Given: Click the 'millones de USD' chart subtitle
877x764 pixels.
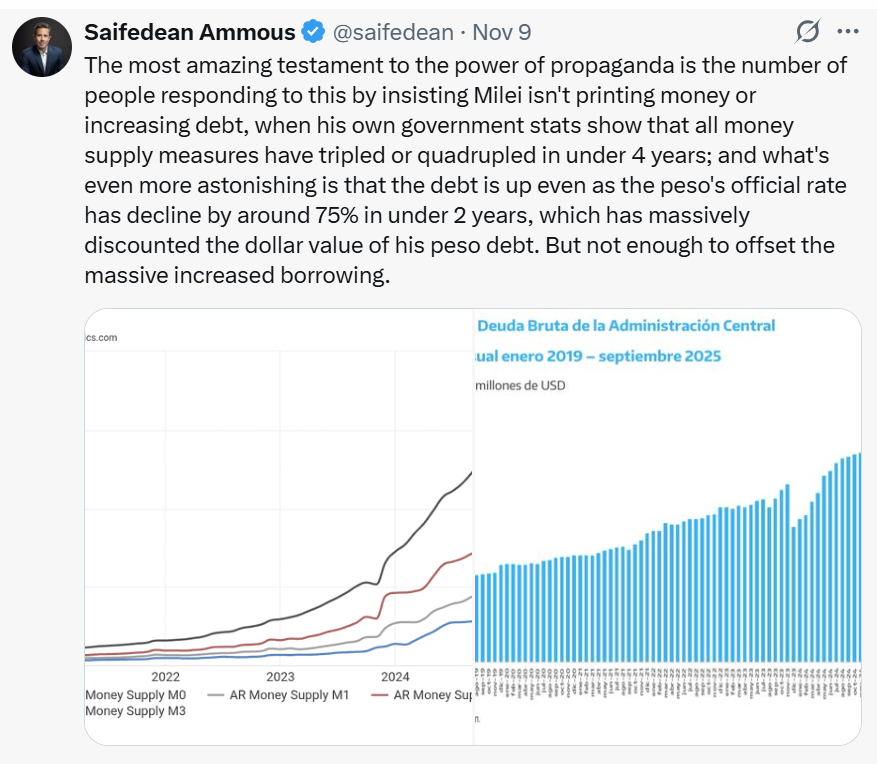Looking at the screenshot, I should pos(521,385).
